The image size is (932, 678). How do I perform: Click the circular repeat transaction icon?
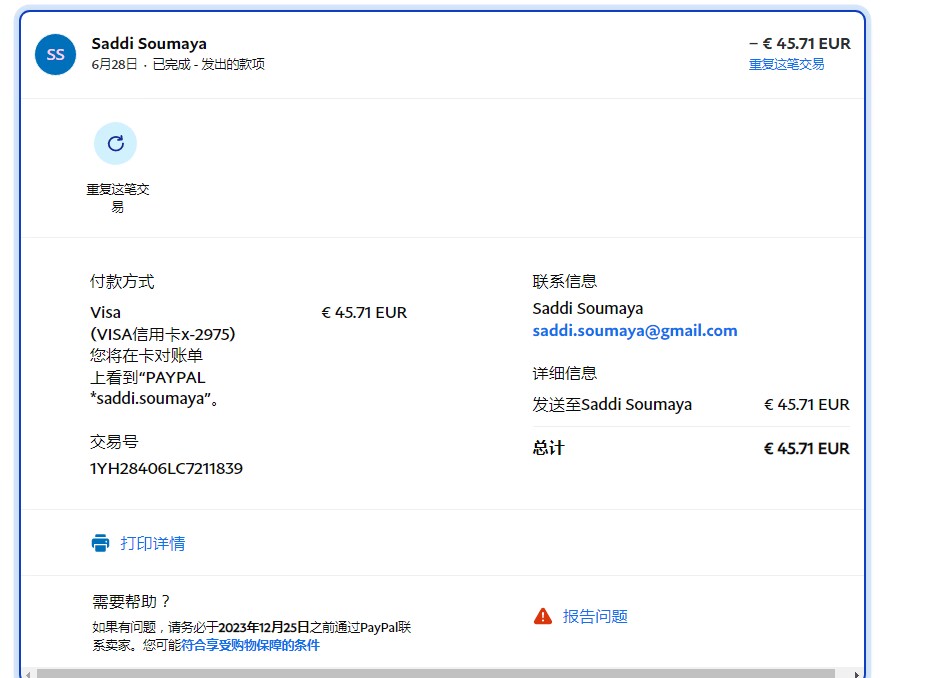click(115, 143)
